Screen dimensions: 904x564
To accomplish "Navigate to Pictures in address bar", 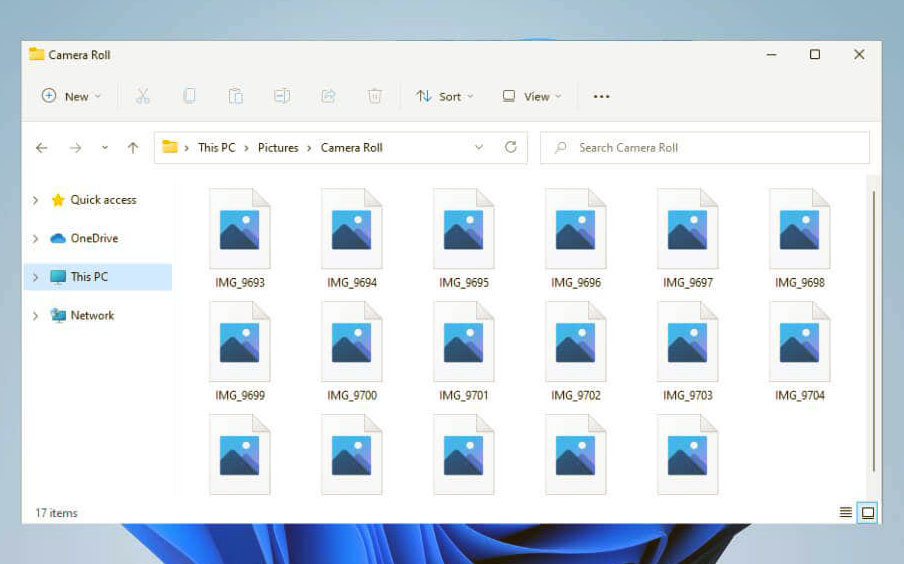I will 278,148.
